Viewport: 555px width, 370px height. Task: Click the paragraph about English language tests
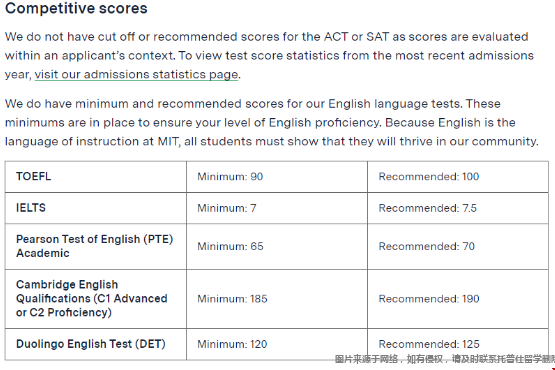coord(271,123)
